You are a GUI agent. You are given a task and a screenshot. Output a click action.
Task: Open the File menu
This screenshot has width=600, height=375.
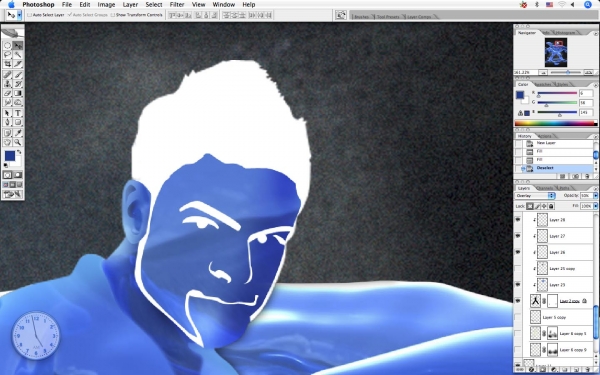(67, 5)
